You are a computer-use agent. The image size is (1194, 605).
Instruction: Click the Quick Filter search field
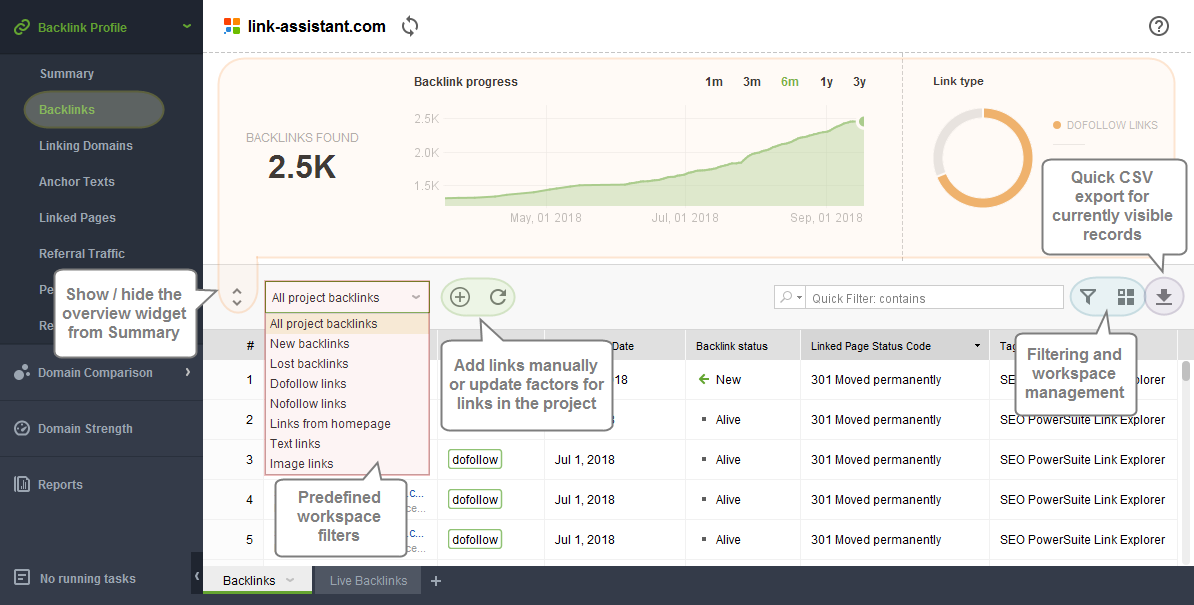tap(936, 298)
